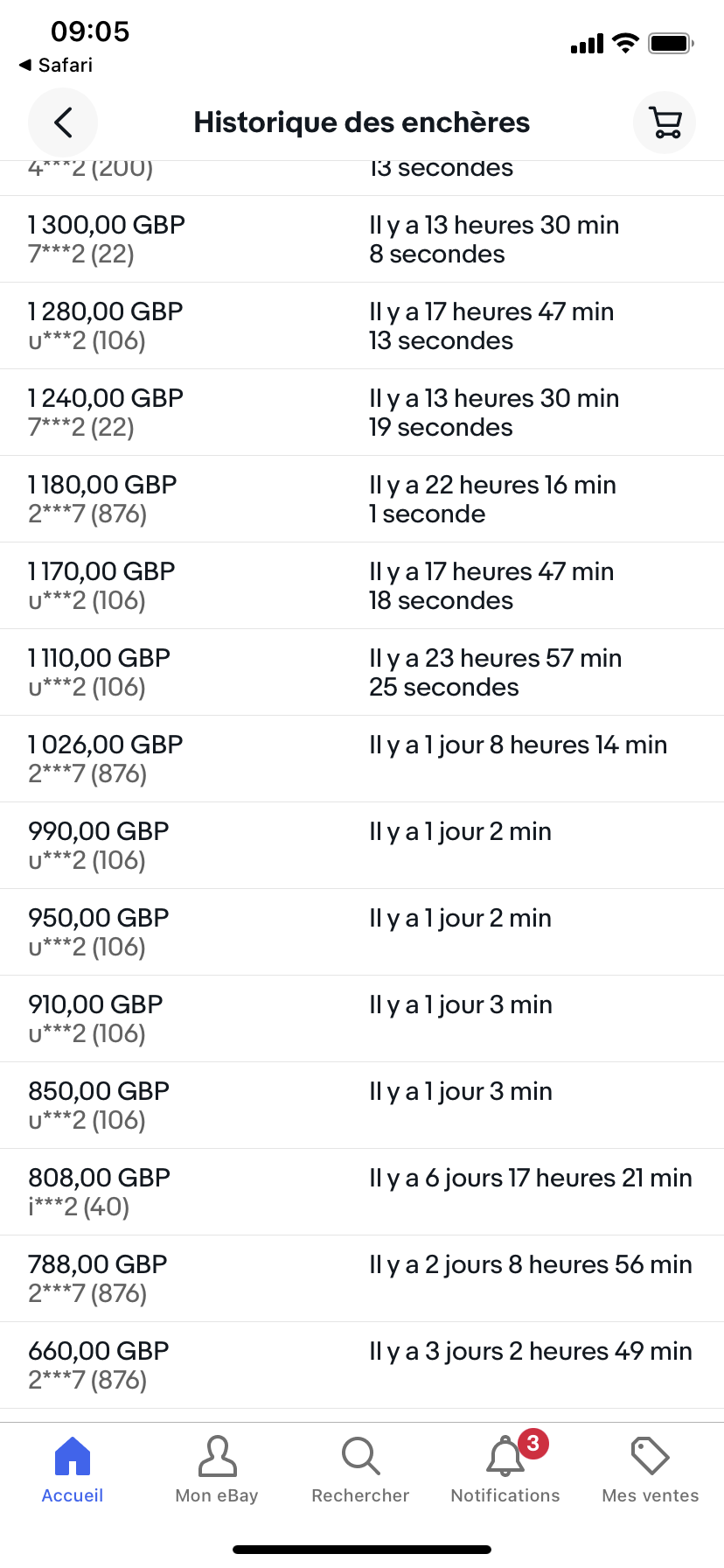Image resolution: width=724 pixels, height=1568 pixels.
Task: Select the 1 180,00 GBP bid entry
Action: click(102, 485)
